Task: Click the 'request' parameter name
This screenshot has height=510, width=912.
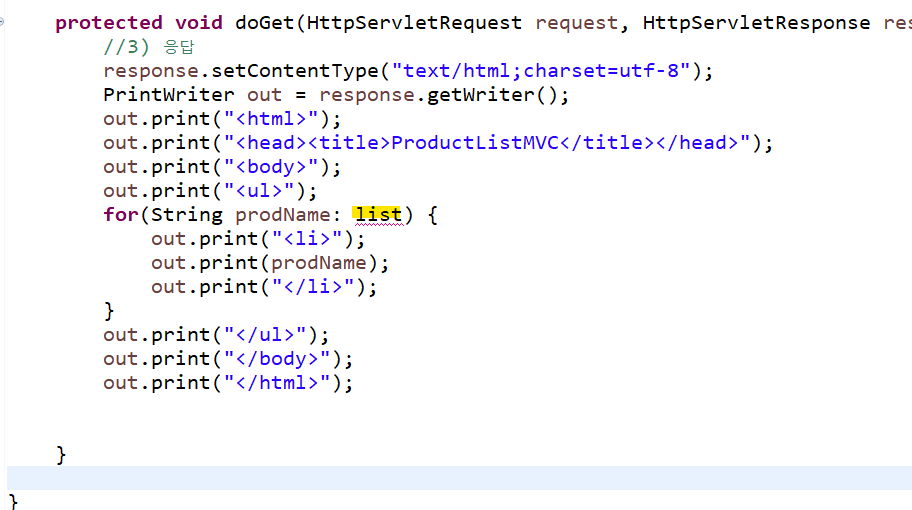Action: 576,23
